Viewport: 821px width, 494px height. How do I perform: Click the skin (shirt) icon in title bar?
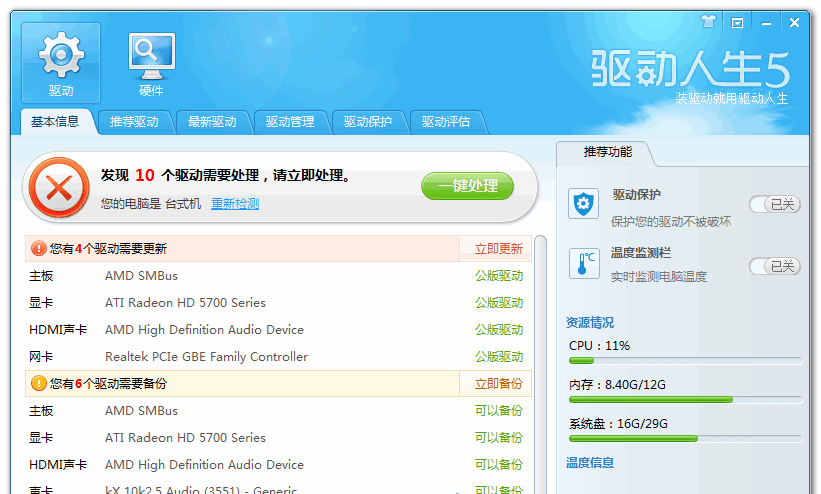coord(708,22)
